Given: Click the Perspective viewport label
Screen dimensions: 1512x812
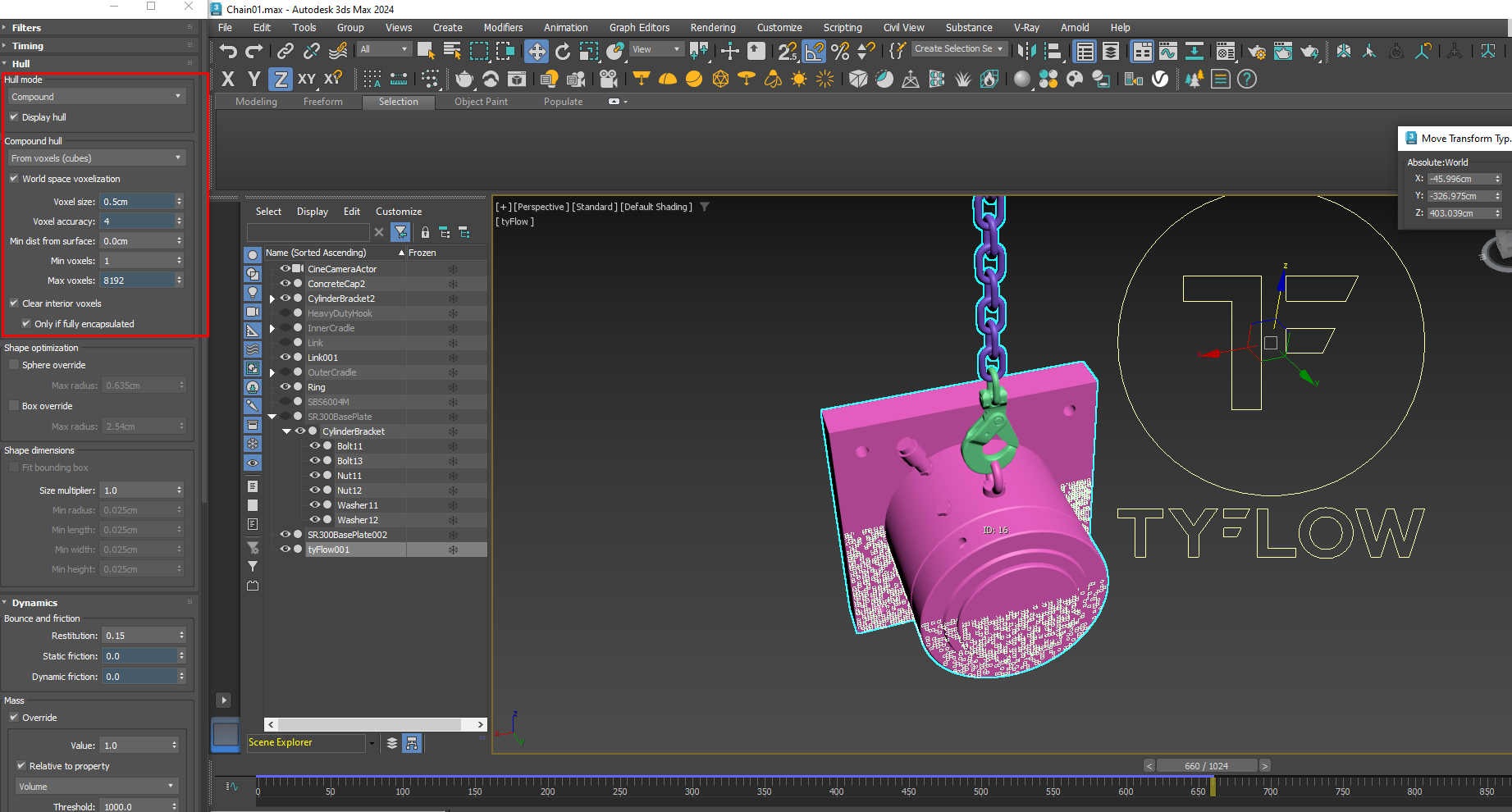Looking at the screenshot, I should point(540,207).
